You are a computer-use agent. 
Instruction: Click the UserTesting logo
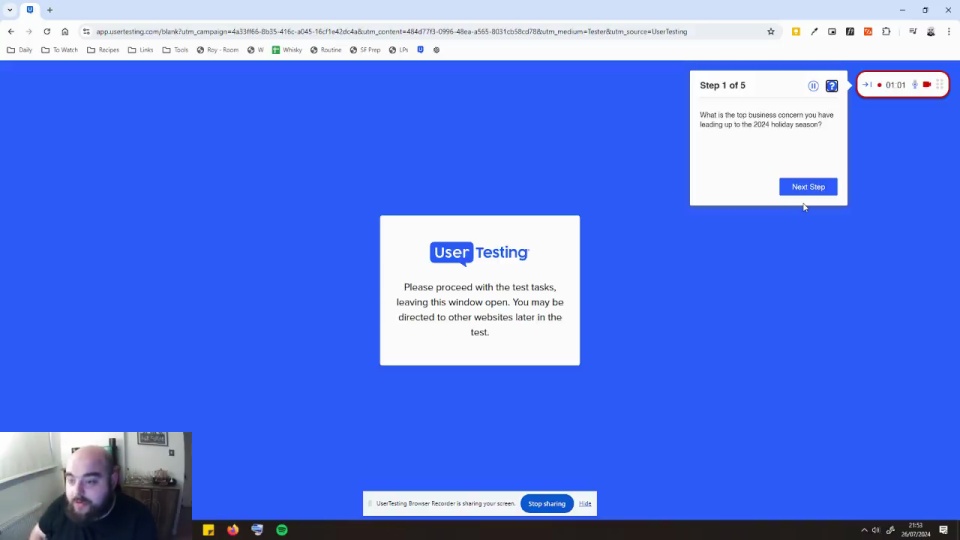coord(479,253)
